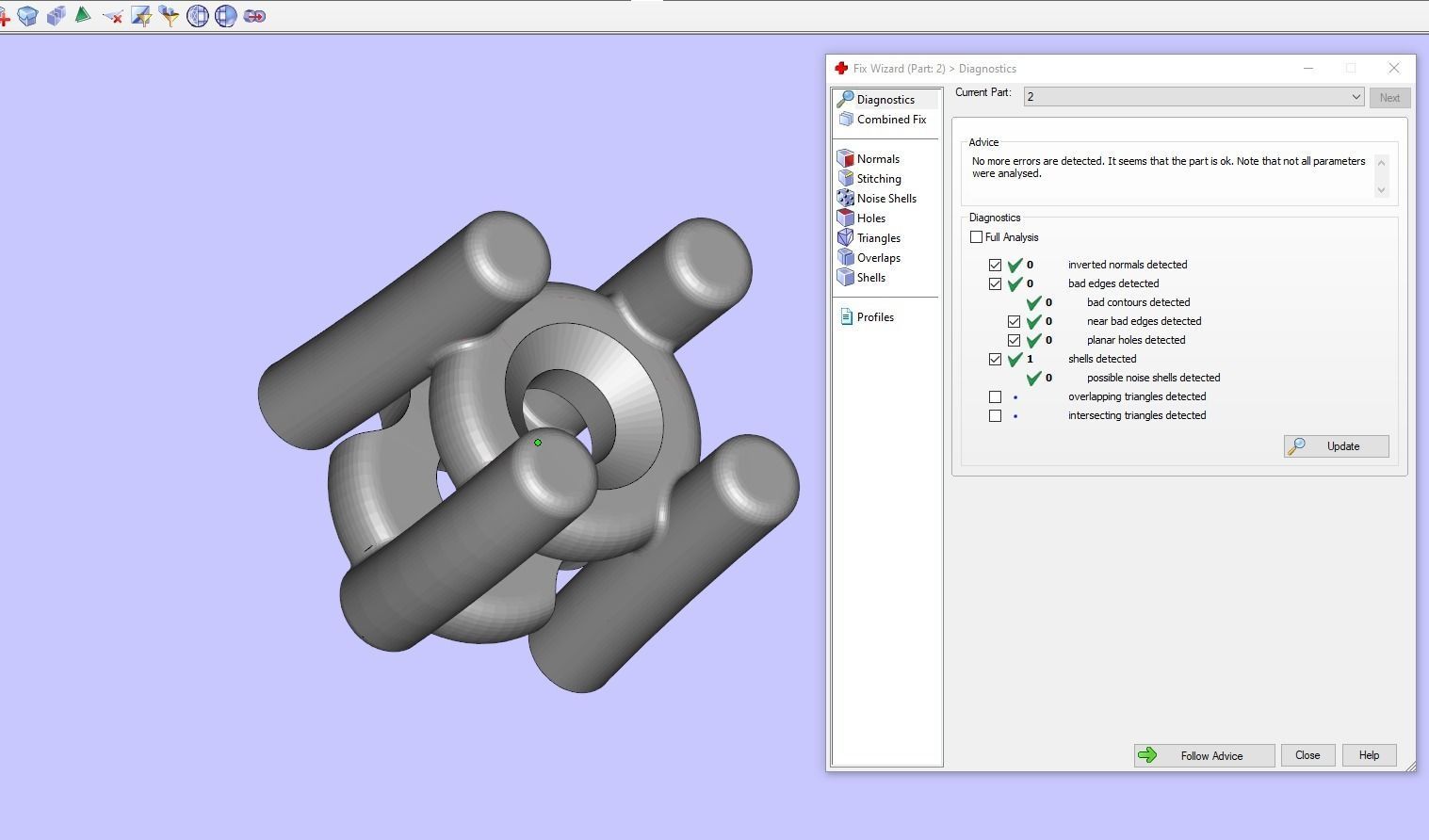Click the green triangles toolbar icon

(x=84, y=16)
